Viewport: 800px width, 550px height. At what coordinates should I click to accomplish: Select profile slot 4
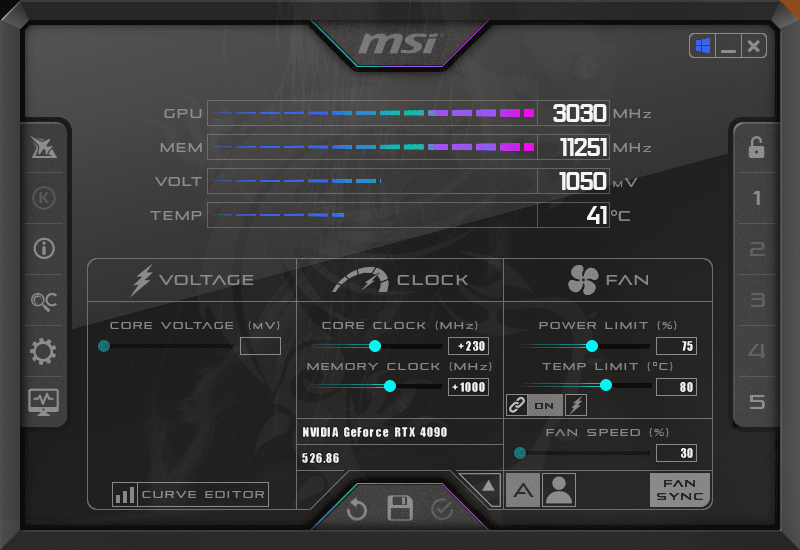click(x=757, y=351)
